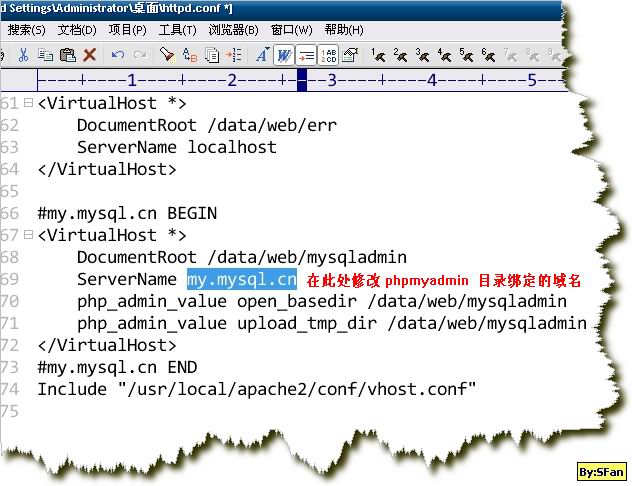Click ruler at column mark 1
The image size is (632, 486).
[132, 80]
